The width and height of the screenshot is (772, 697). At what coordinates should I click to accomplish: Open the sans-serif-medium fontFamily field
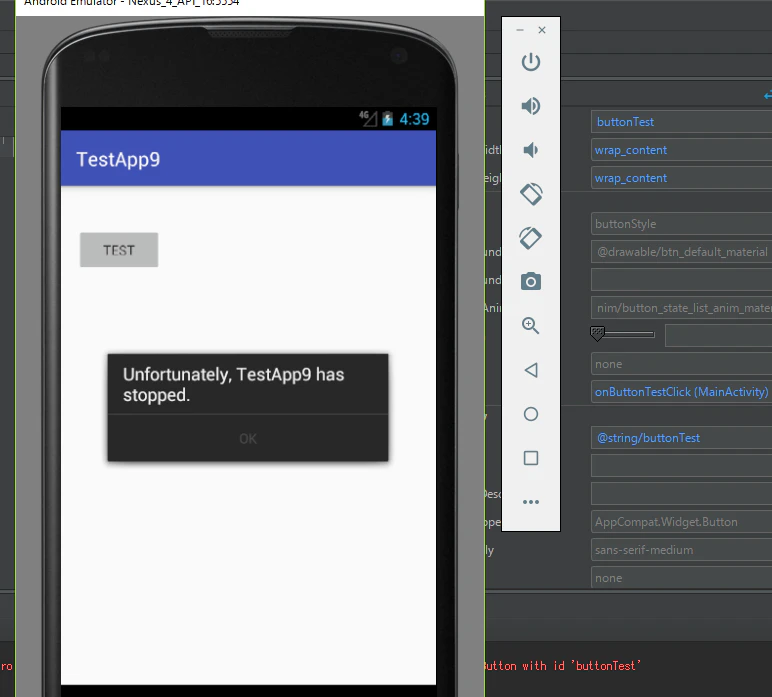tap(681, 550)
